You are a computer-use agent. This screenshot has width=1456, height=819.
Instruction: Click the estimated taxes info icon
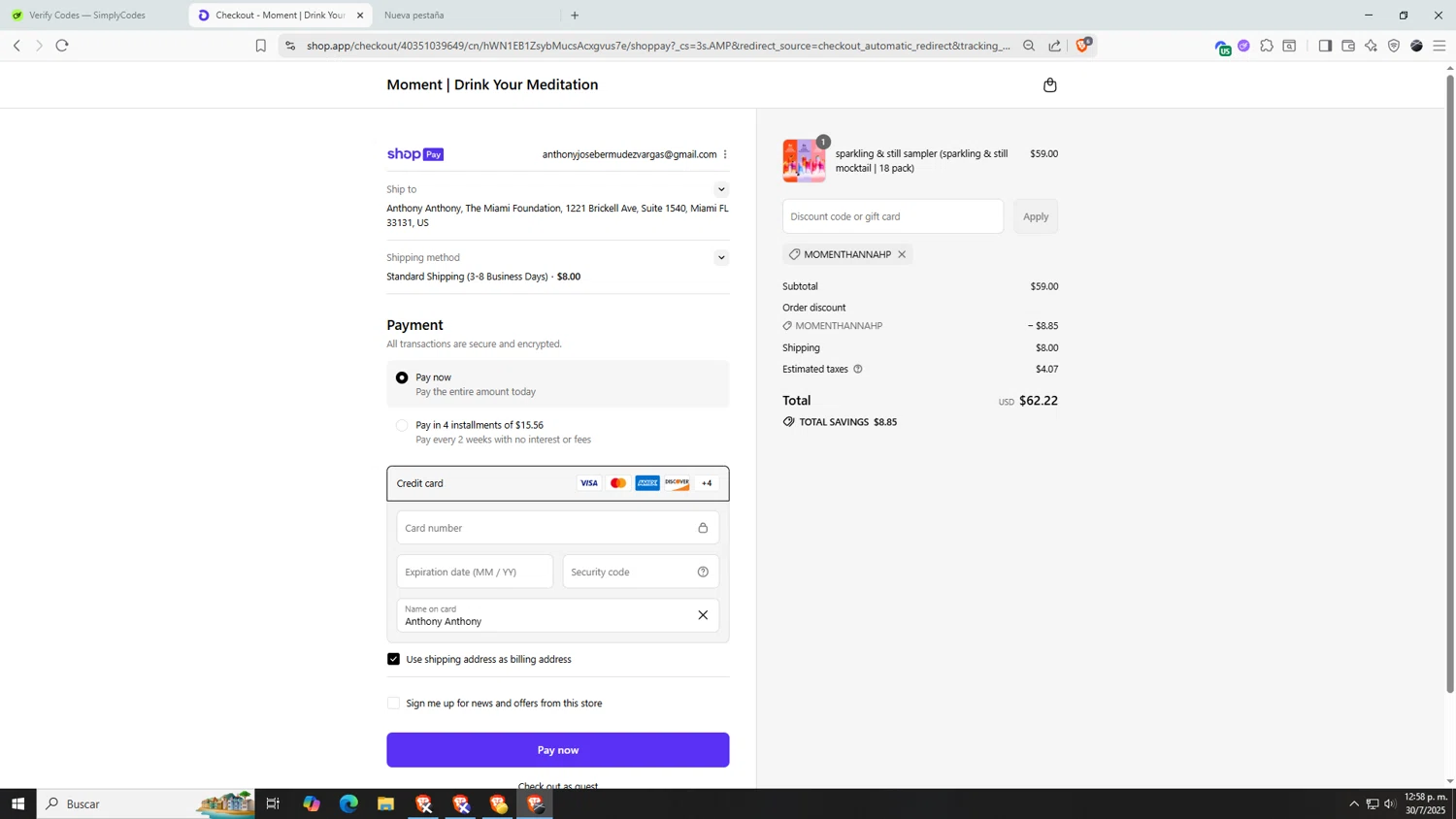tap(858, 369)
